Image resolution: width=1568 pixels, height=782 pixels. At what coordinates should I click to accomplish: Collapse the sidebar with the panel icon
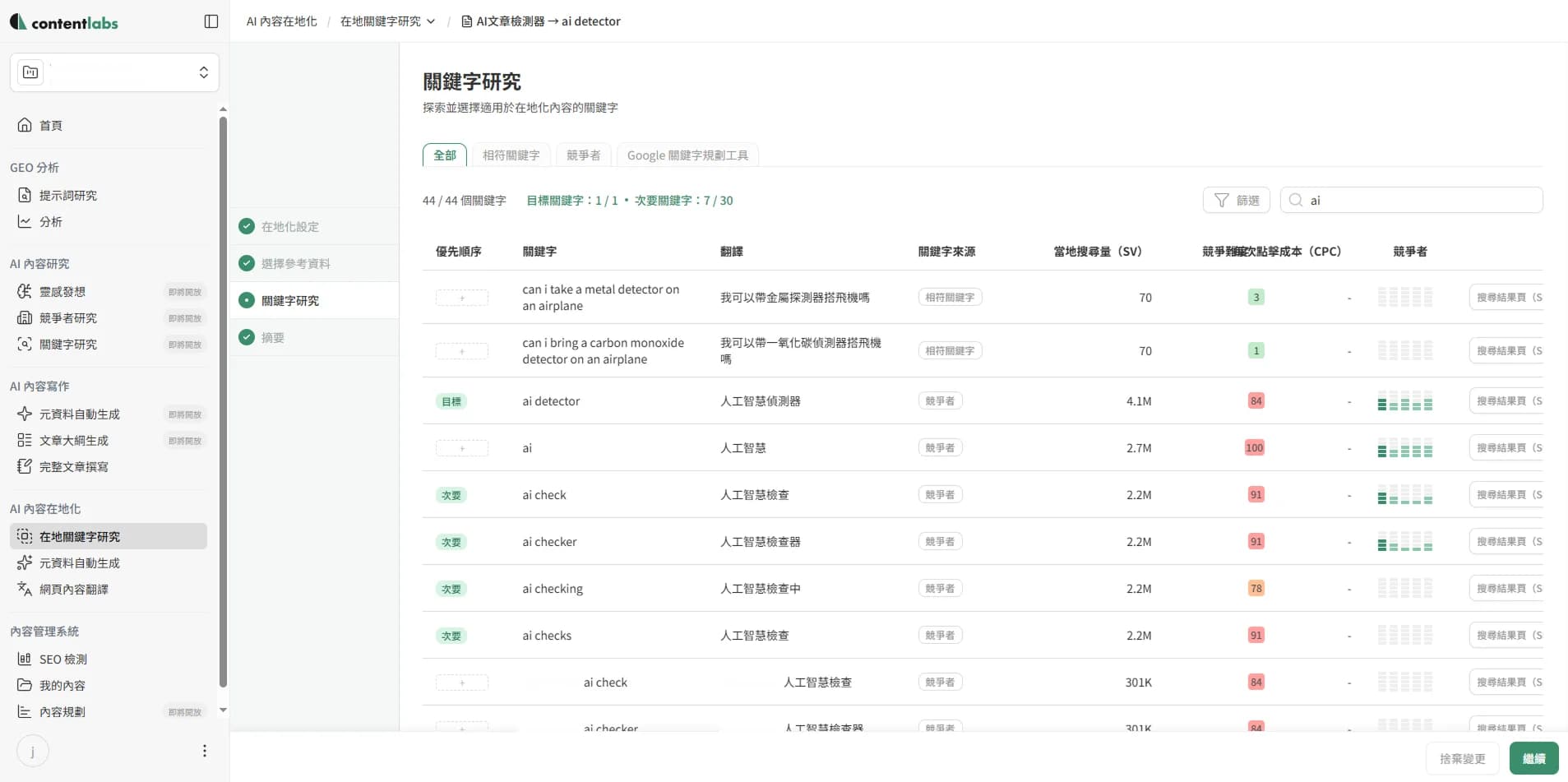click(x=211, y=21)
